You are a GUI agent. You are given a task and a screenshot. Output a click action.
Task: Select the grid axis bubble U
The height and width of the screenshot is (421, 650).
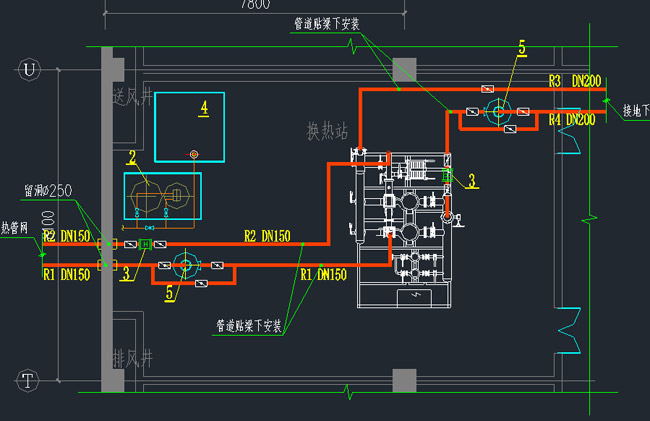coord(28,69)
